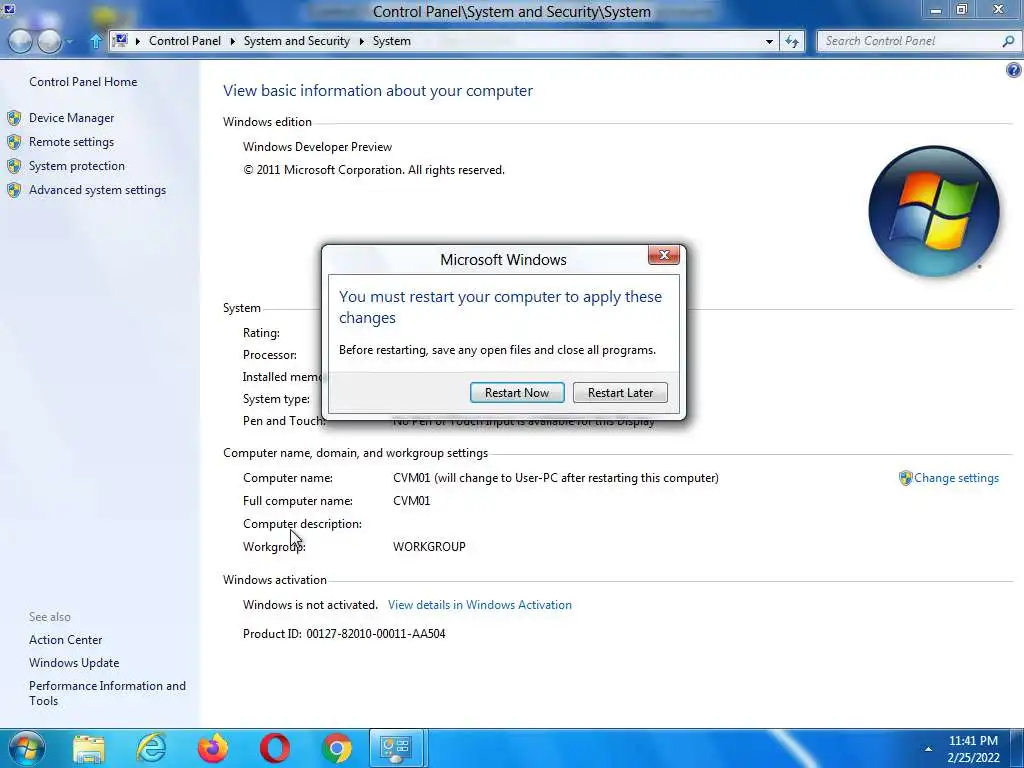The height and width of the screenshot is (768, 1024).
Task: Click the shield icon next to Change settings
Action: pyautogui.click(x=905, y=478)
